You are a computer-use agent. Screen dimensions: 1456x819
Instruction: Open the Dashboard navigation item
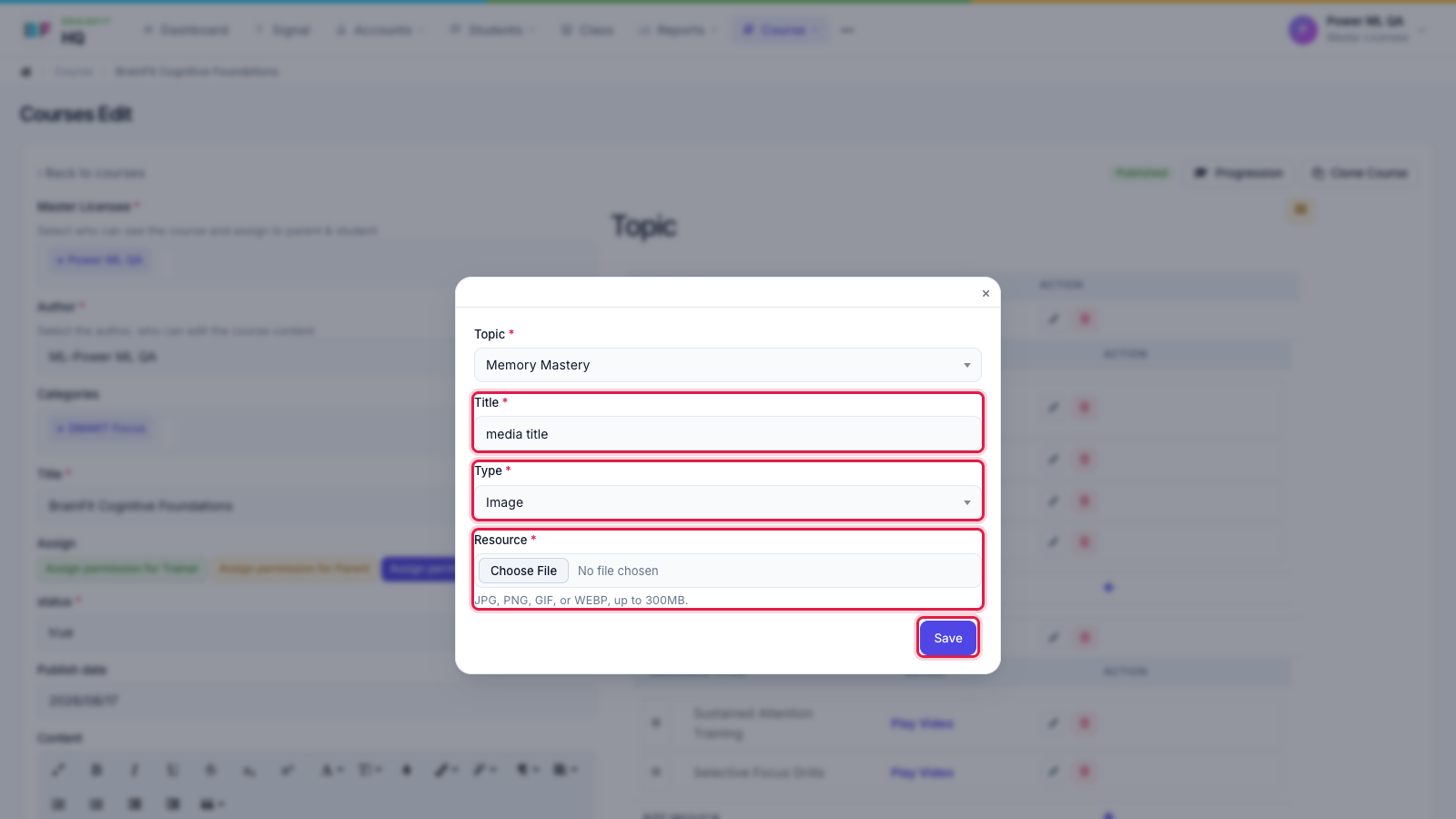click(x=187, y=30)
